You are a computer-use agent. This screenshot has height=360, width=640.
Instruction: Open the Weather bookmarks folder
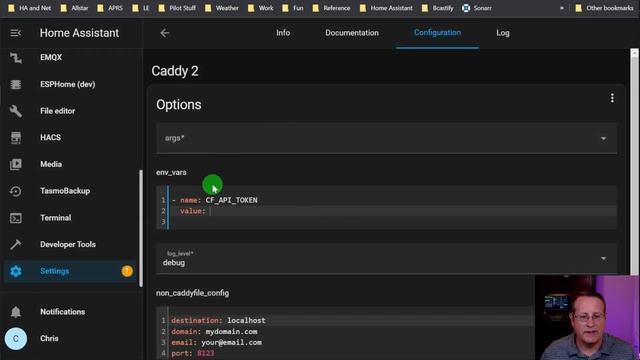click(222, 8)
